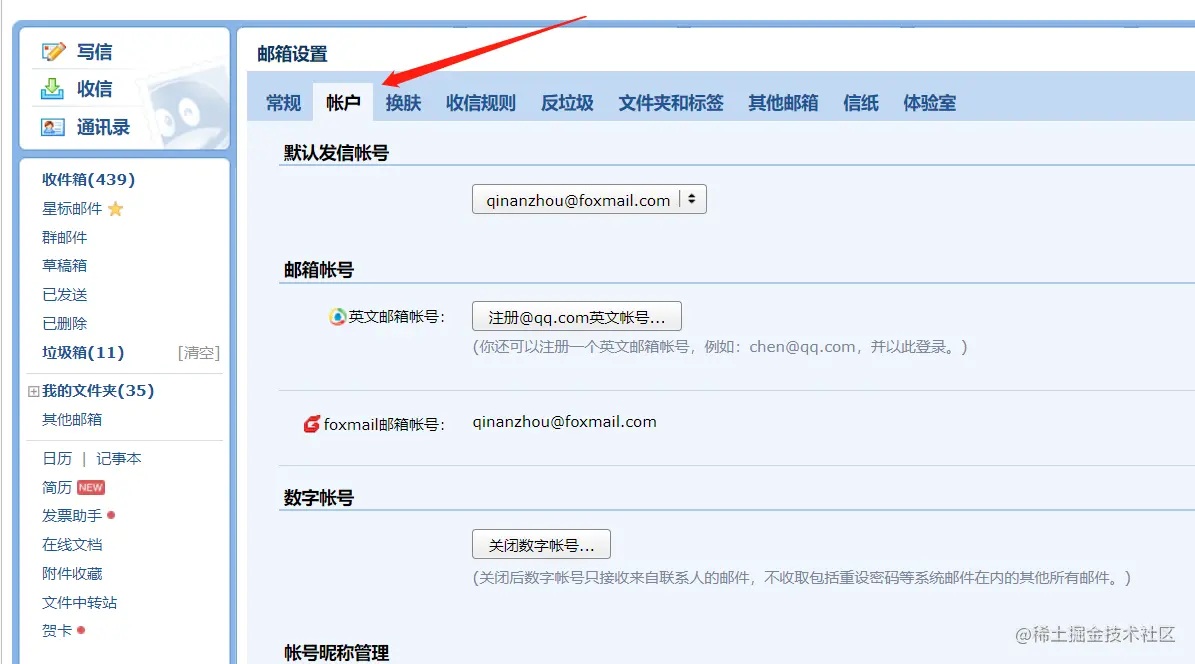Open 在线文档 online documents
The width and height of the screenshot is (1195, 664).
coord(72,544)
